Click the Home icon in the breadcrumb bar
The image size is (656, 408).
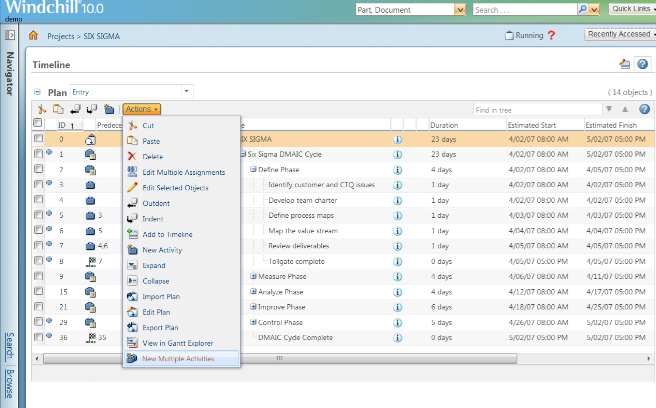point(33,35)
